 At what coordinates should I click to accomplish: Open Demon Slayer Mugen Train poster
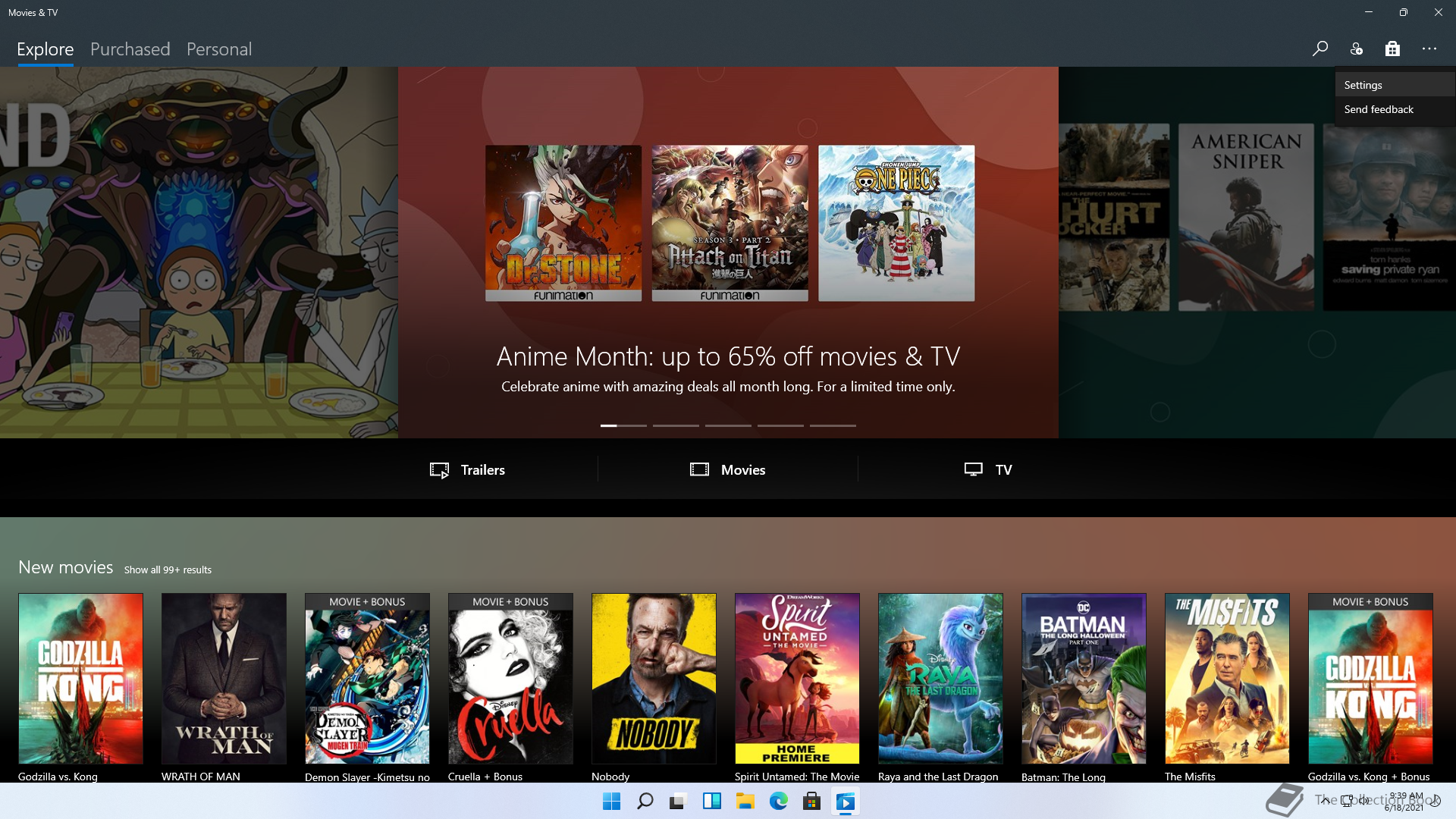coord(367,678)
